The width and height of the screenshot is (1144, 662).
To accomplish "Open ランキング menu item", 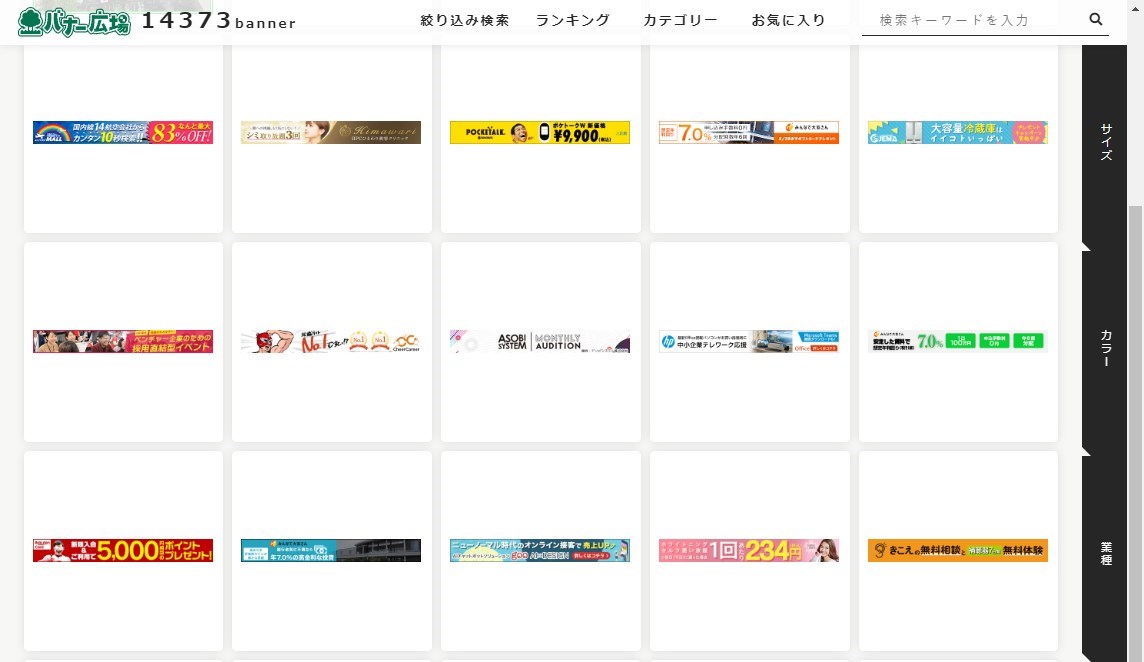I will (x=573, y=20).
